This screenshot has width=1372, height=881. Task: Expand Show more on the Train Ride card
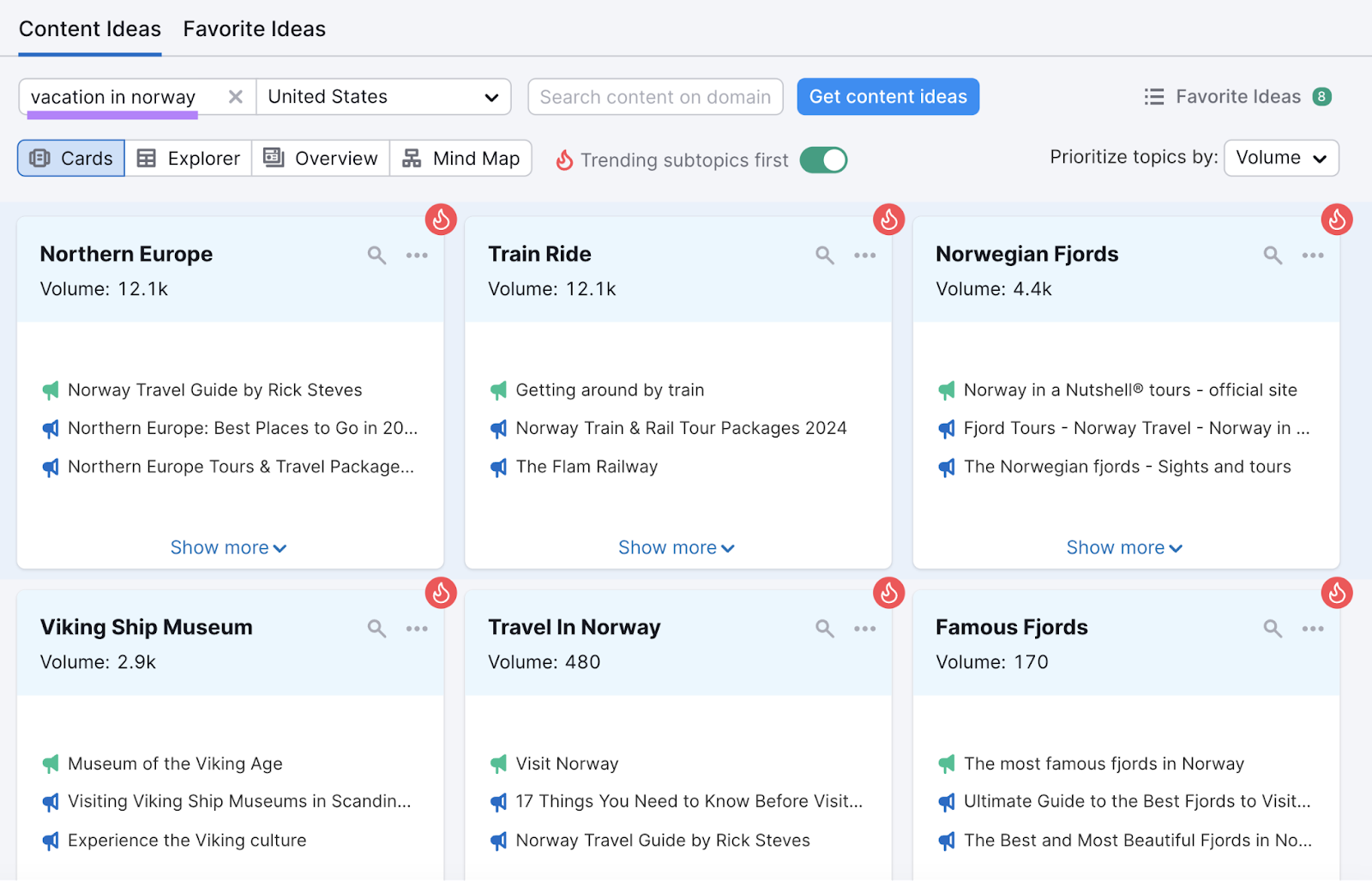click(x=677, y=547)
